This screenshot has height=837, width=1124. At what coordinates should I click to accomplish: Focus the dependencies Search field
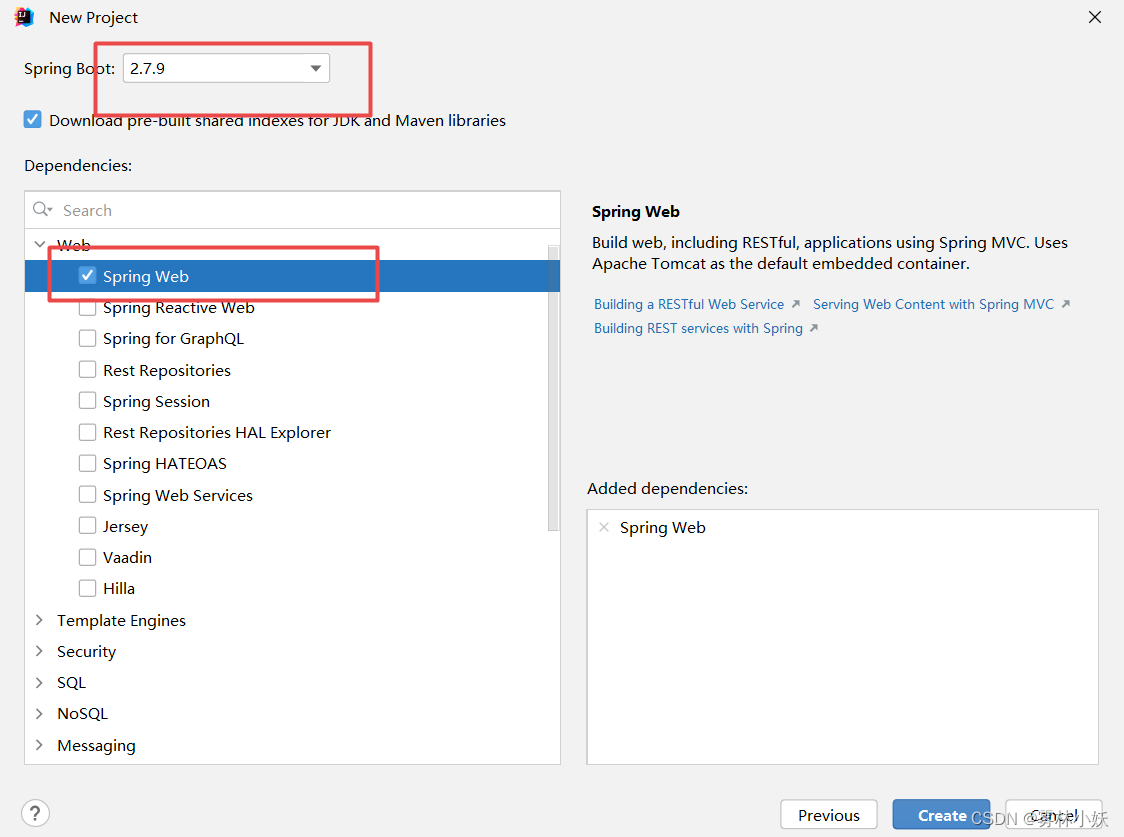pyautogui.click(x=292, y=210)
